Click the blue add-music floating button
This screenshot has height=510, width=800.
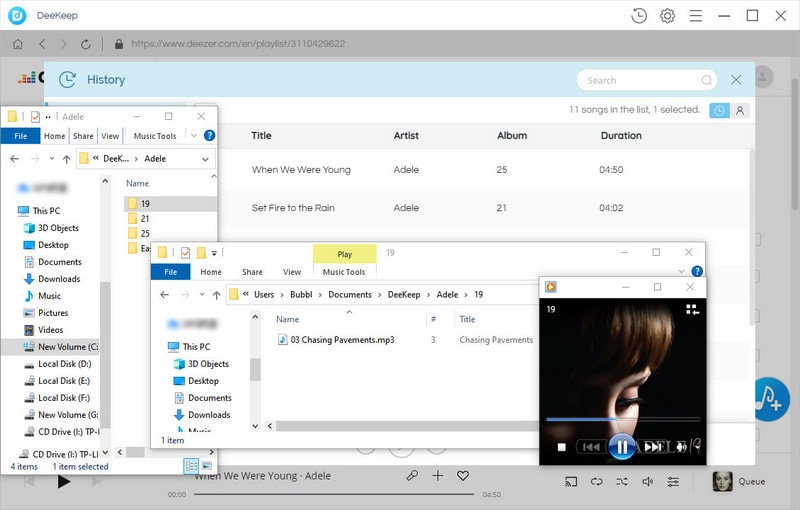(x=769, y=398)
